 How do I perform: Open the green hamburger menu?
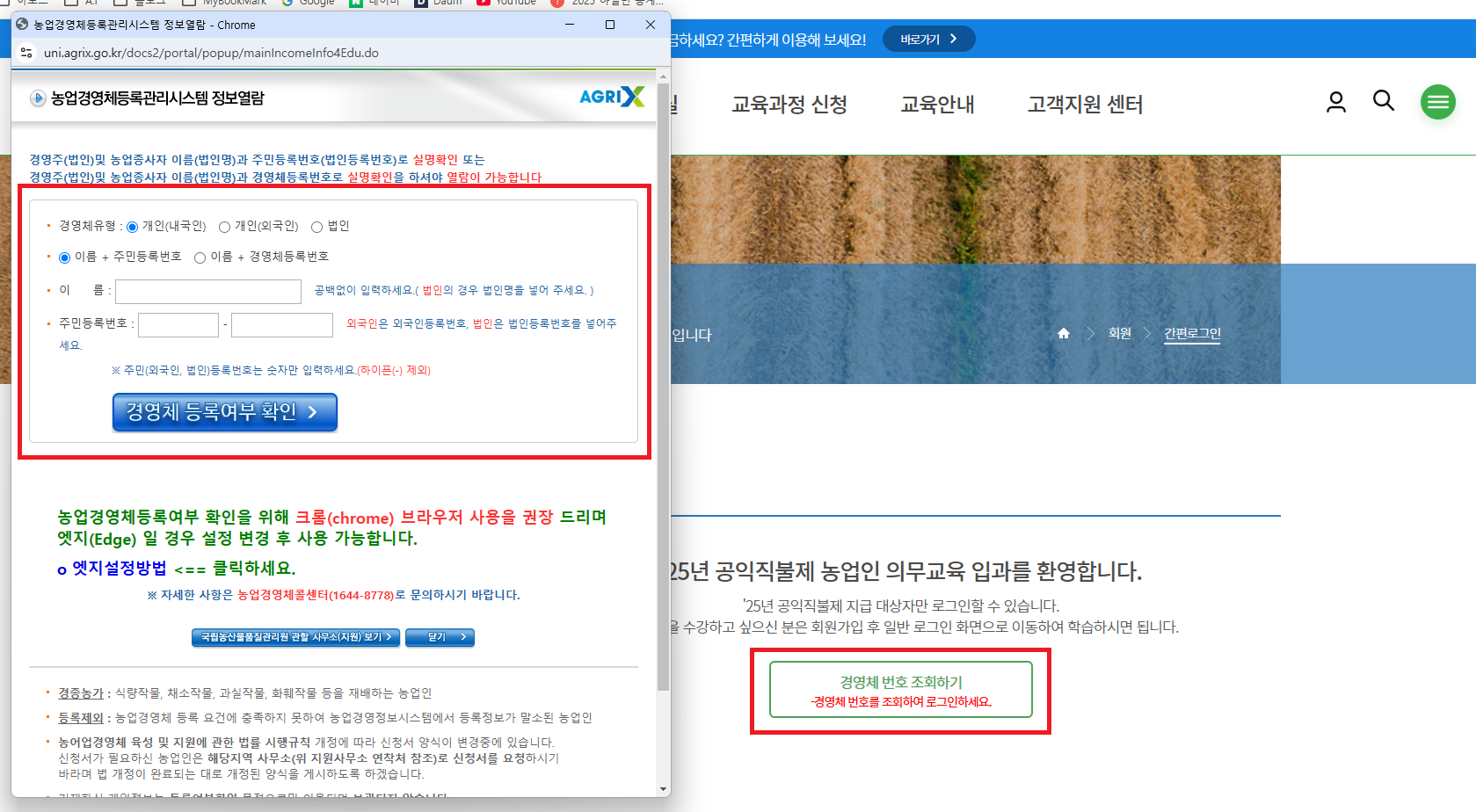click(1438, 101)
